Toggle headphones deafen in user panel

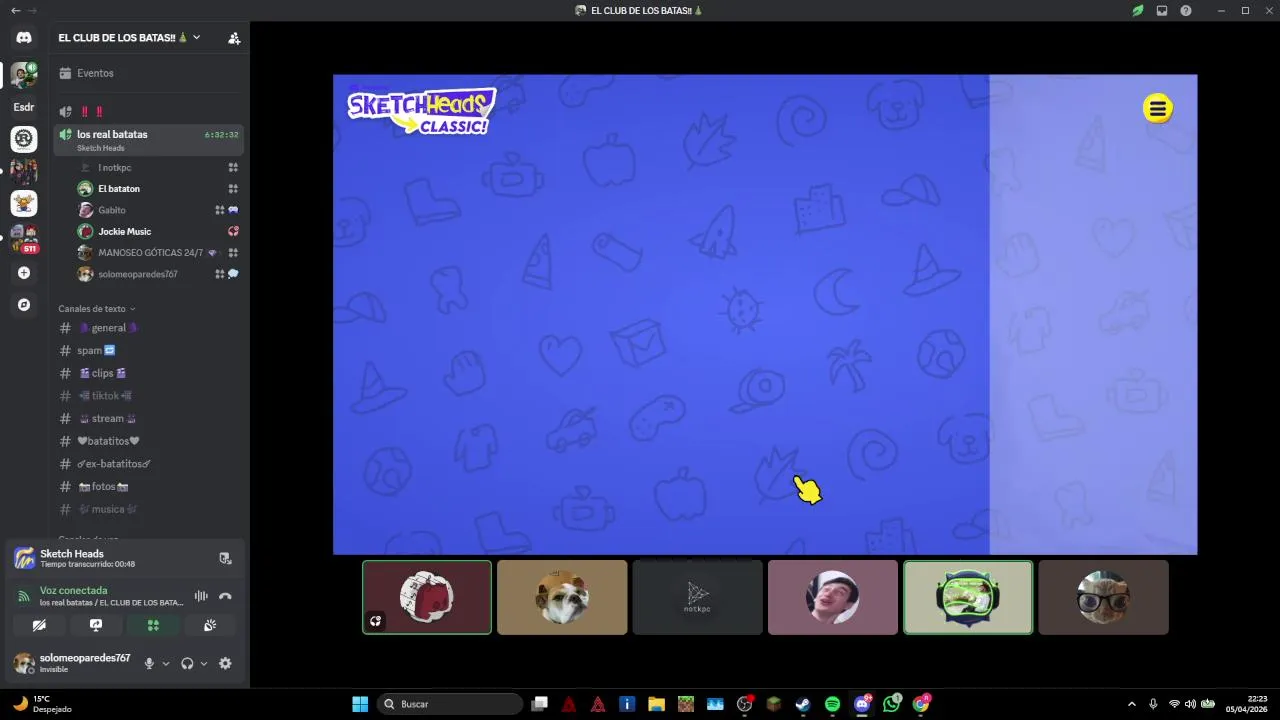[187, 663]
